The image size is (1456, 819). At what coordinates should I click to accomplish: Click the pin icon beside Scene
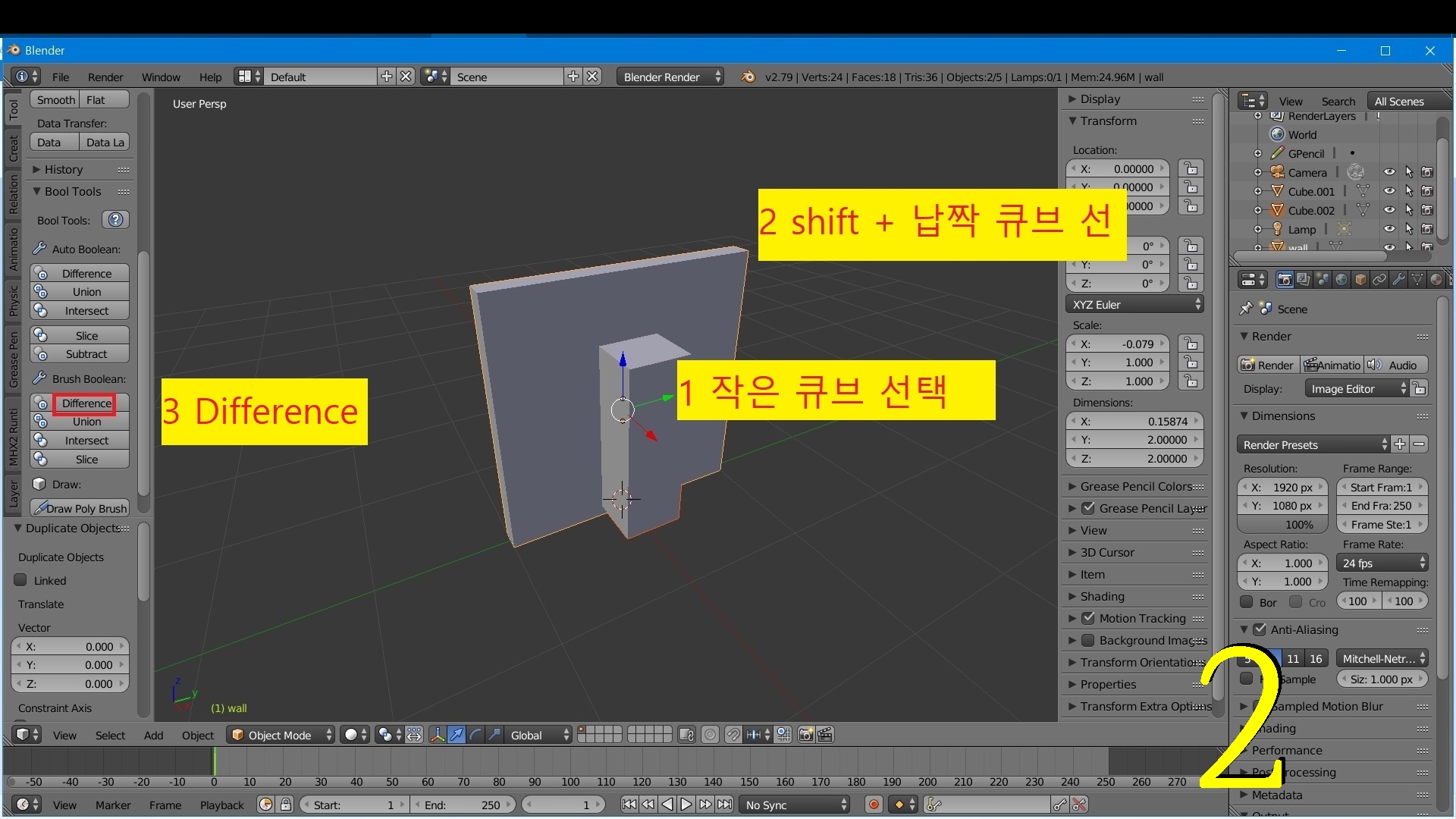(x=1245, y=309)
